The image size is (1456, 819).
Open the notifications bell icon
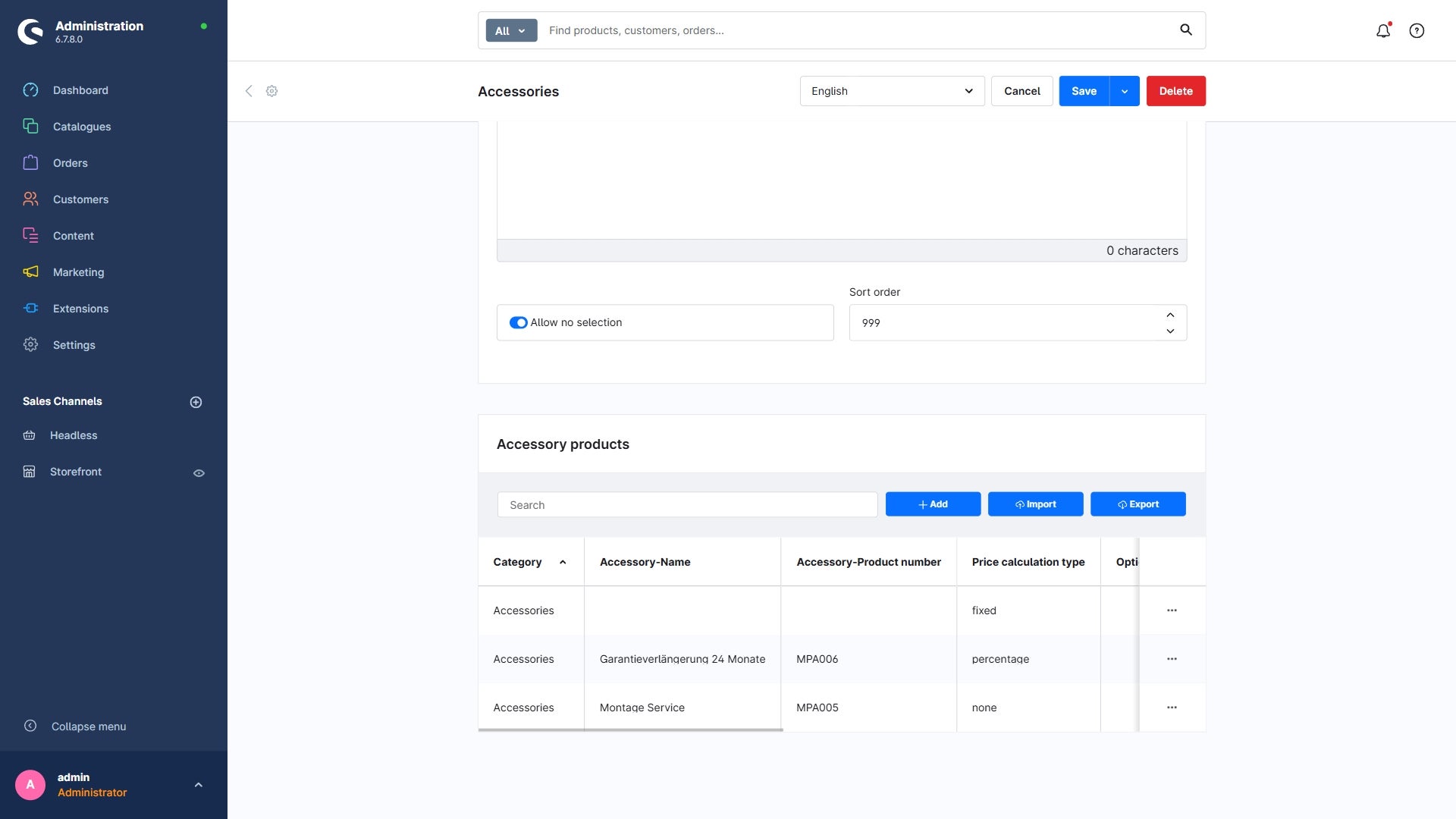1383,31
